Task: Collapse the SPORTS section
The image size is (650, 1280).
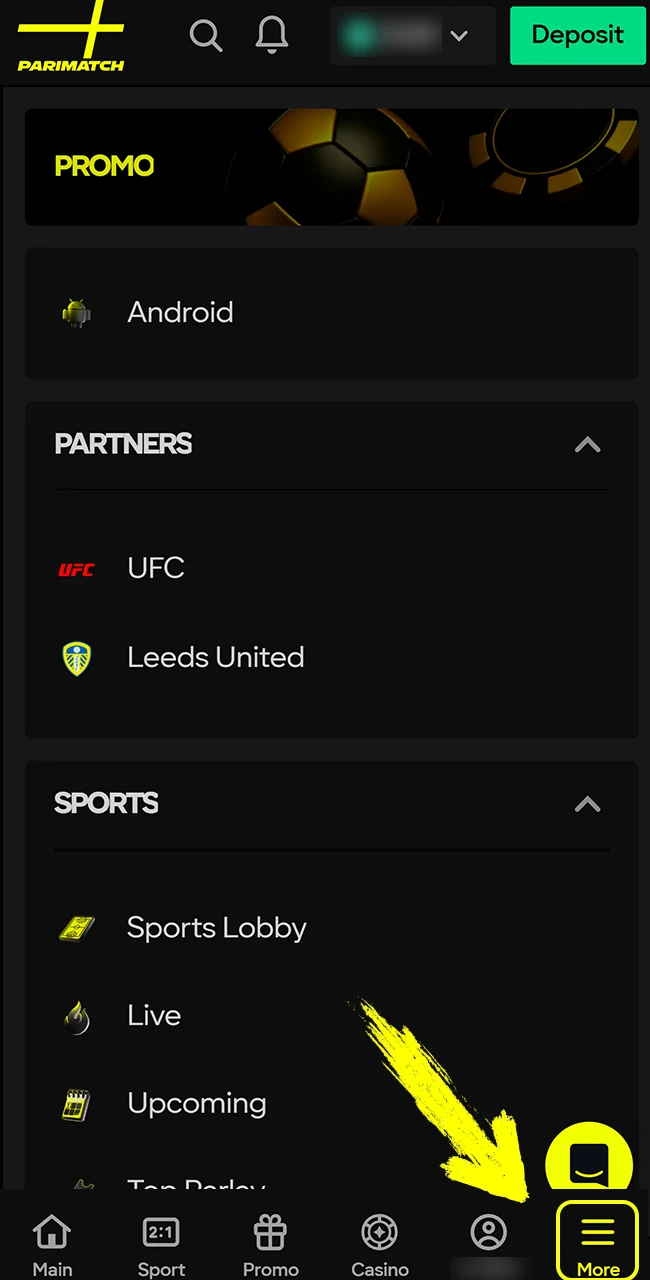Action: point(587,805)
